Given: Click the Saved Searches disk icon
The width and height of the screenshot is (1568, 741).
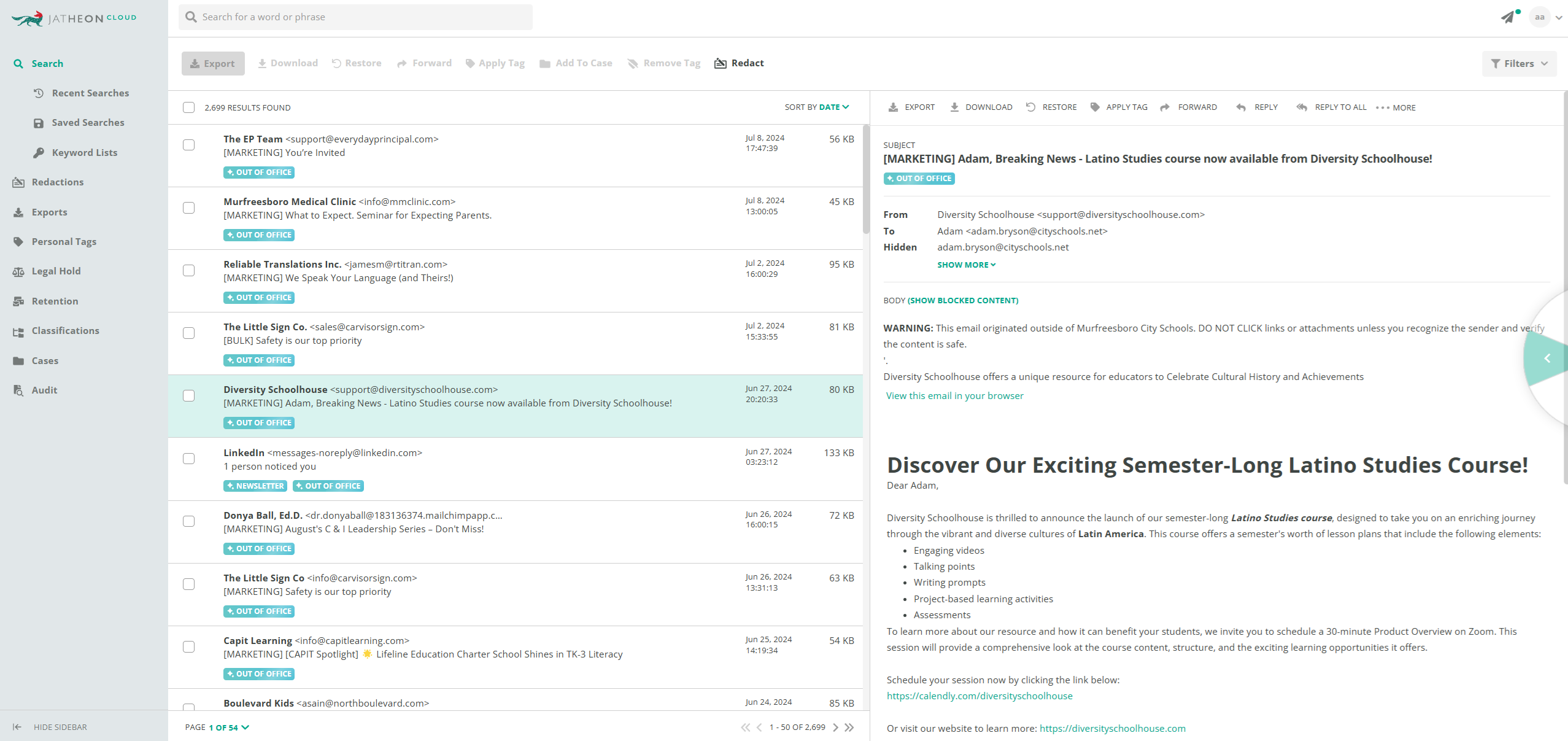Looking at the screenshot, I should [39, 123].
